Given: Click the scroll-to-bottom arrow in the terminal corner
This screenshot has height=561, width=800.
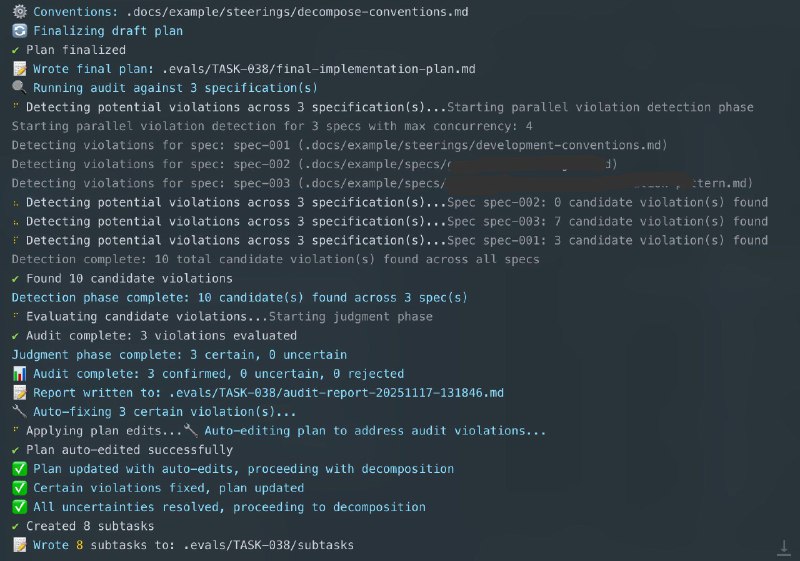Looking at the screenshot, I should click(x=783, y=545).
